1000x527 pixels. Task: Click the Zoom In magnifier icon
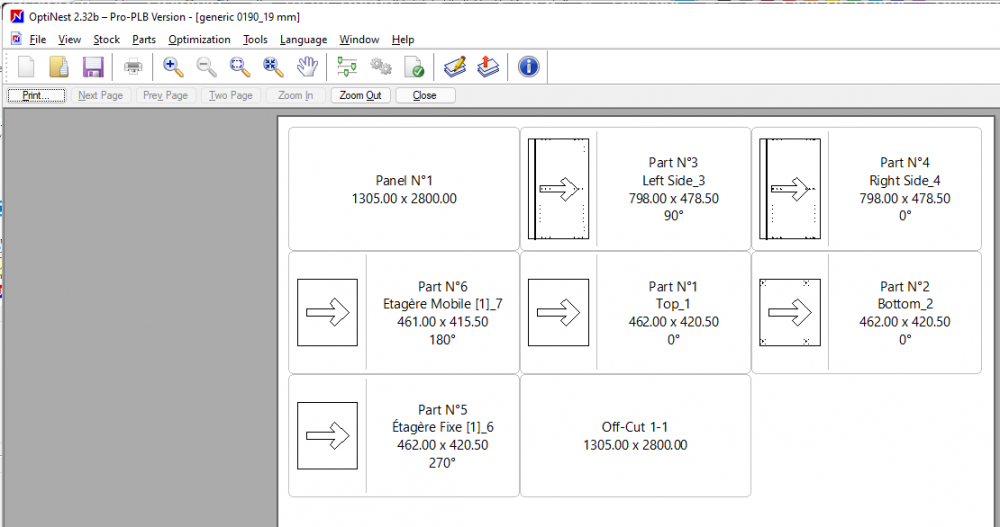coord(173,66)
